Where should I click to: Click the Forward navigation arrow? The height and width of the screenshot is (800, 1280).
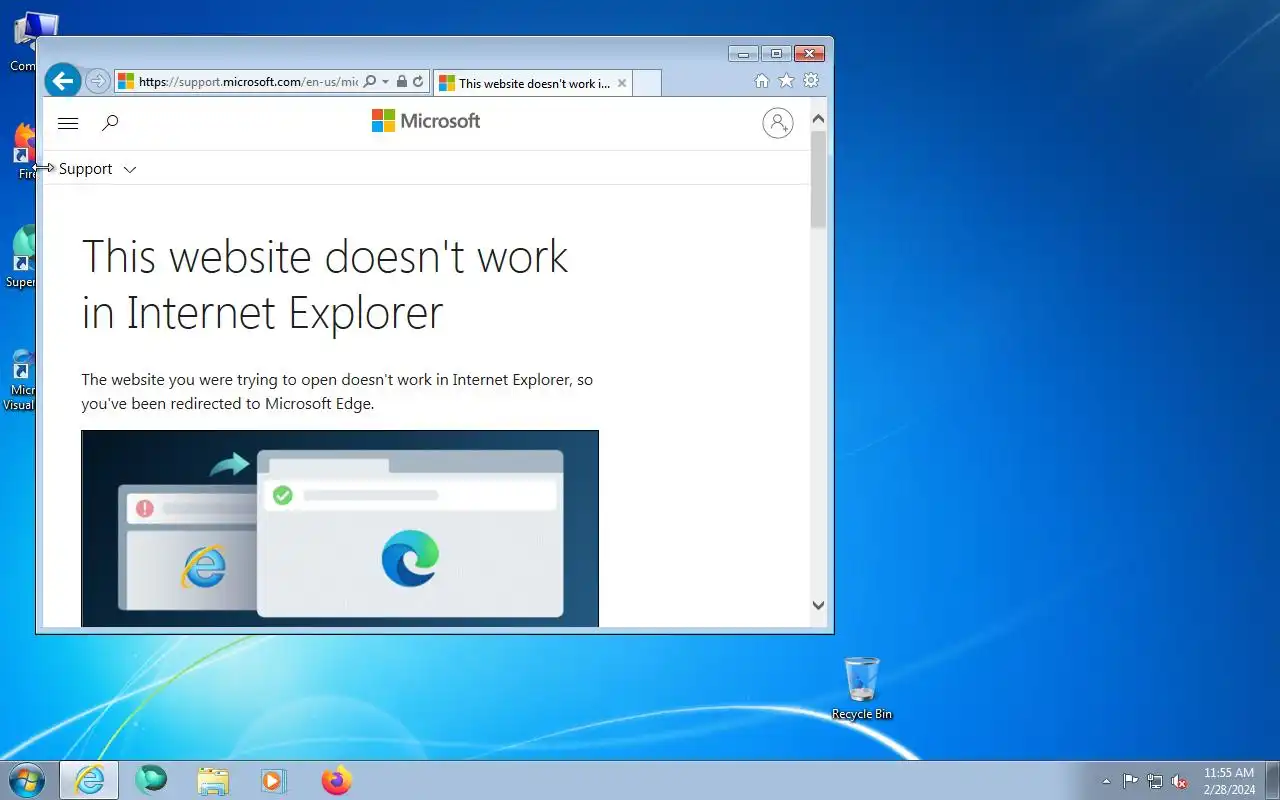pyautogui.click(x=97, y=82)
